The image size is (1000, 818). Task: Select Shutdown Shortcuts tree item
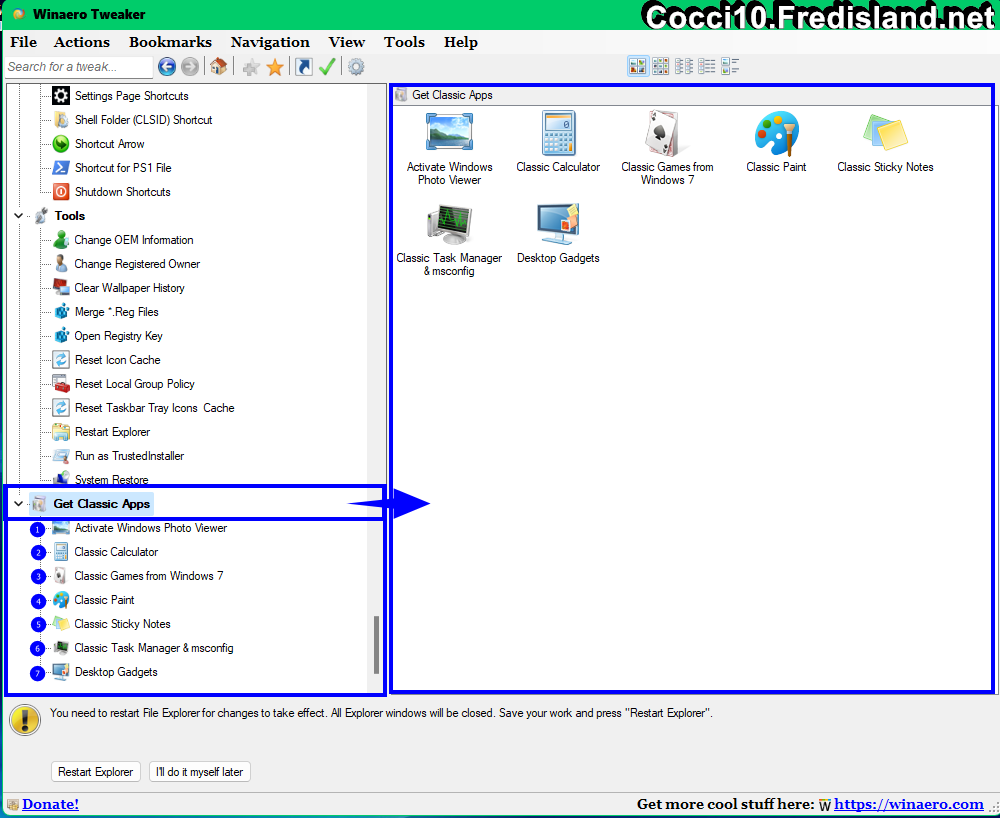click(122, 192)
